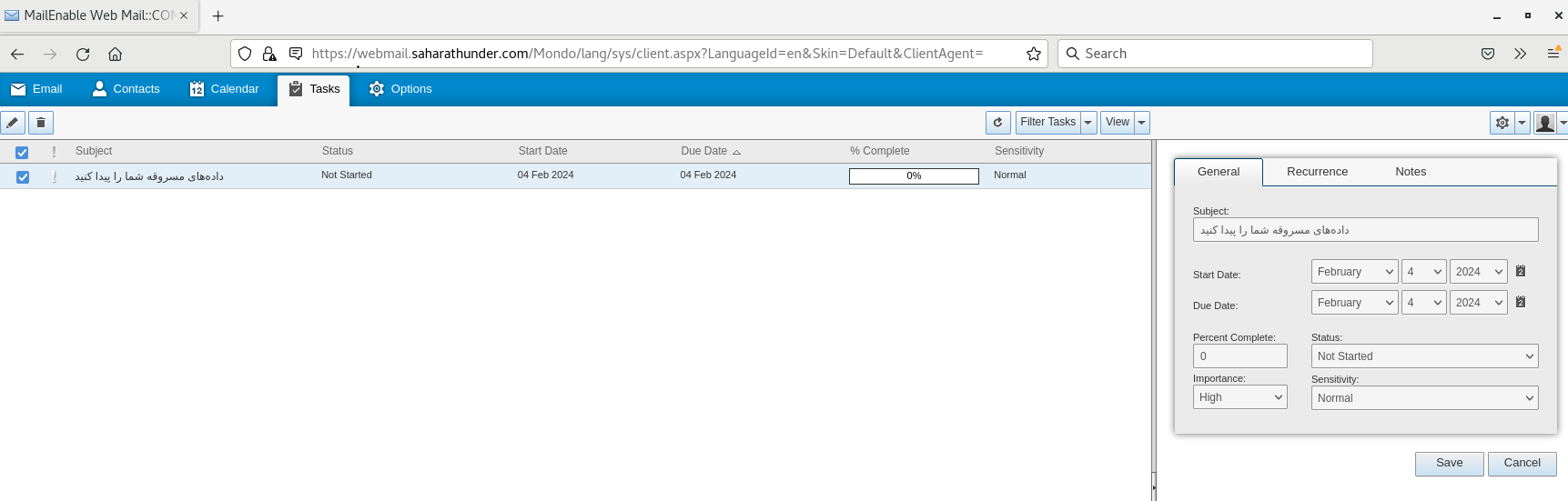Open the settings gear icon in toolbar
Image resolution: width=1568 pixels, height=501 pixels.
(1502, 123)
